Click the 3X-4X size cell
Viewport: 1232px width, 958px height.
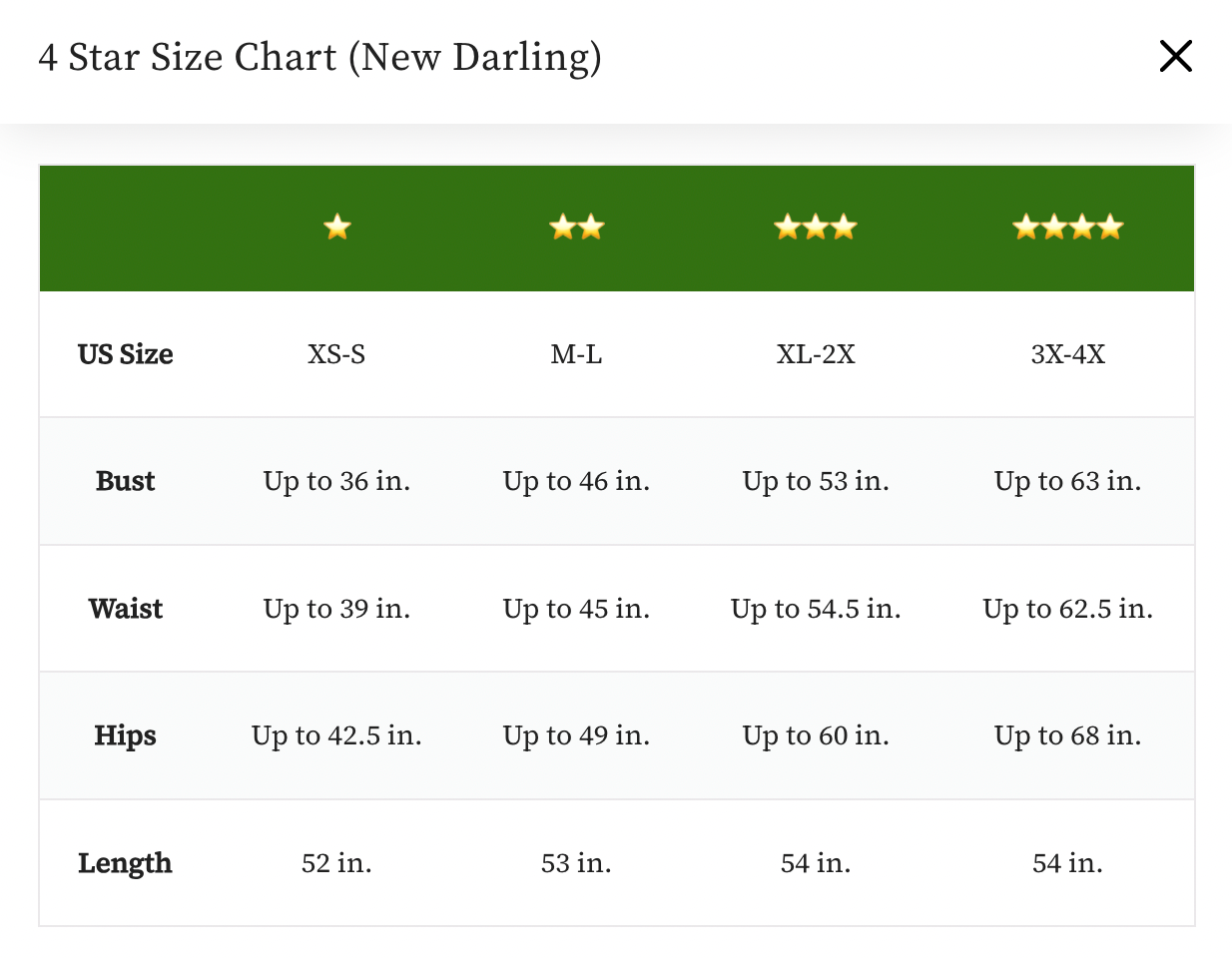(1067, 354)
